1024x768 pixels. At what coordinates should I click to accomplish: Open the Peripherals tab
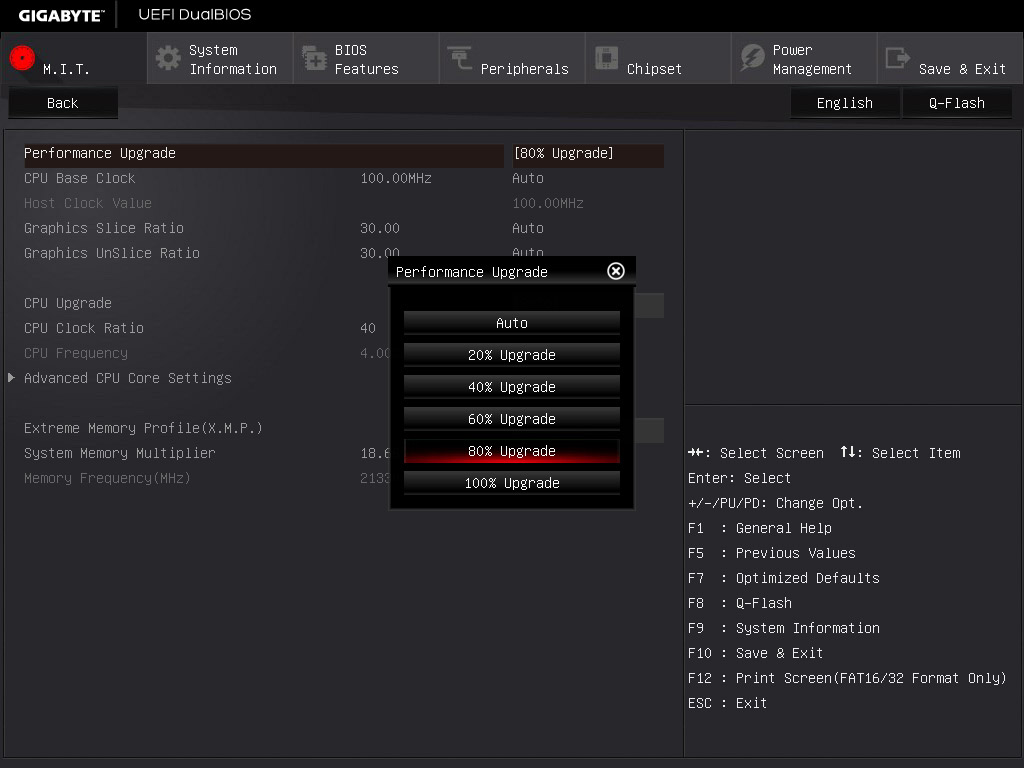tap(512, 59)
